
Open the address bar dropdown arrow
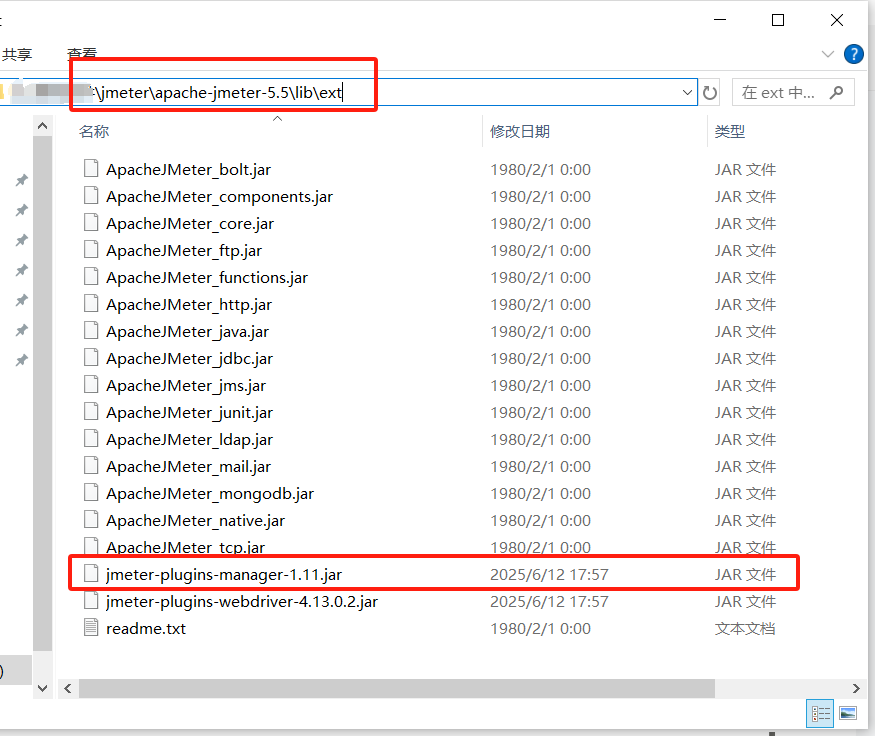click(687, 91)
